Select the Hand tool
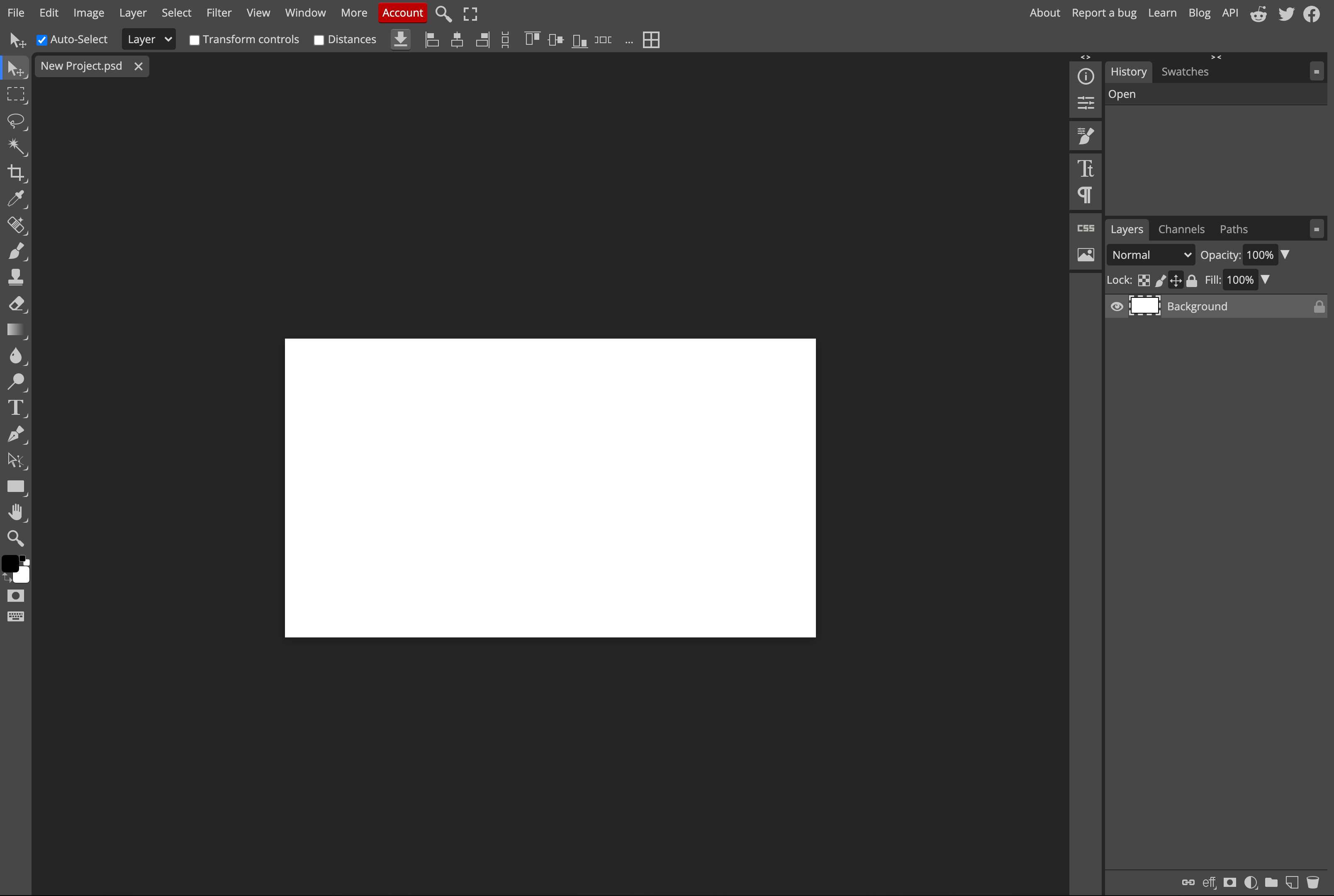This screenshot has width=1334, height=896. 16,513
